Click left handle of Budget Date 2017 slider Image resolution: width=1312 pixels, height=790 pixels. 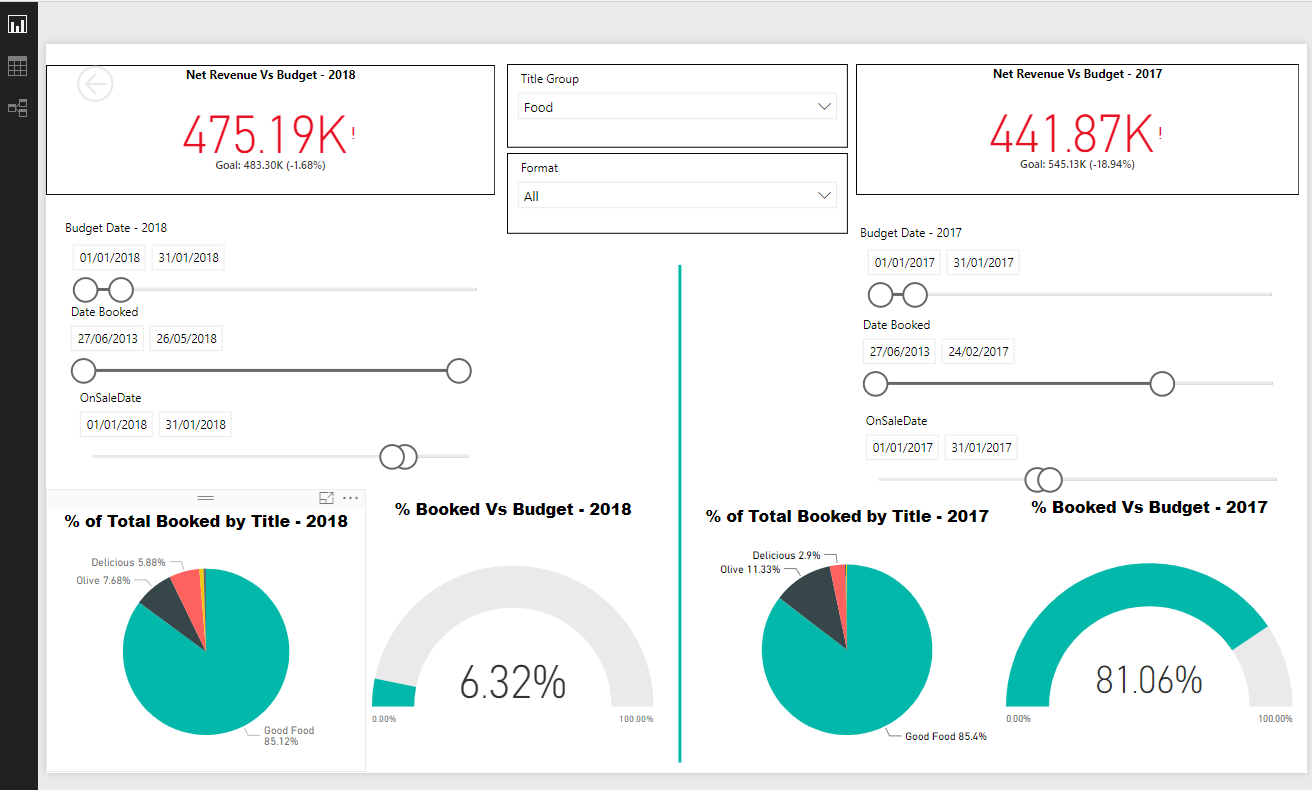[x=880, y=295]
